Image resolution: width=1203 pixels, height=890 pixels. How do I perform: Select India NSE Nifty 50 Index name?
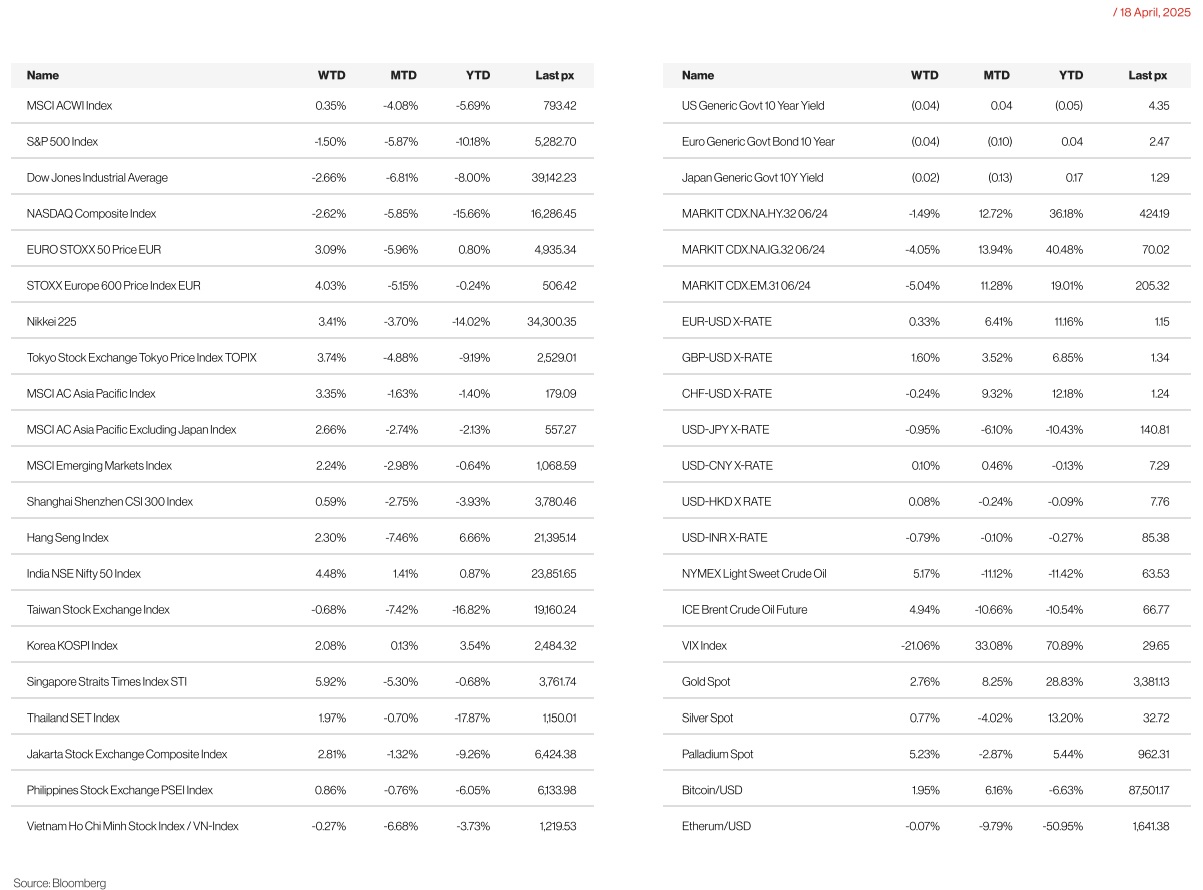coord(84,574)
